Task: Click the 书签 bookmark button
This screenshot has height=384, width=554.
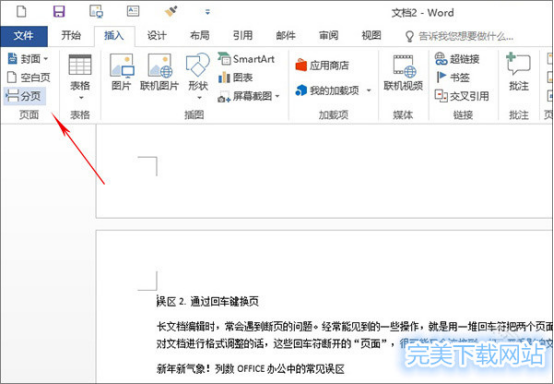Action: (453, 77)
